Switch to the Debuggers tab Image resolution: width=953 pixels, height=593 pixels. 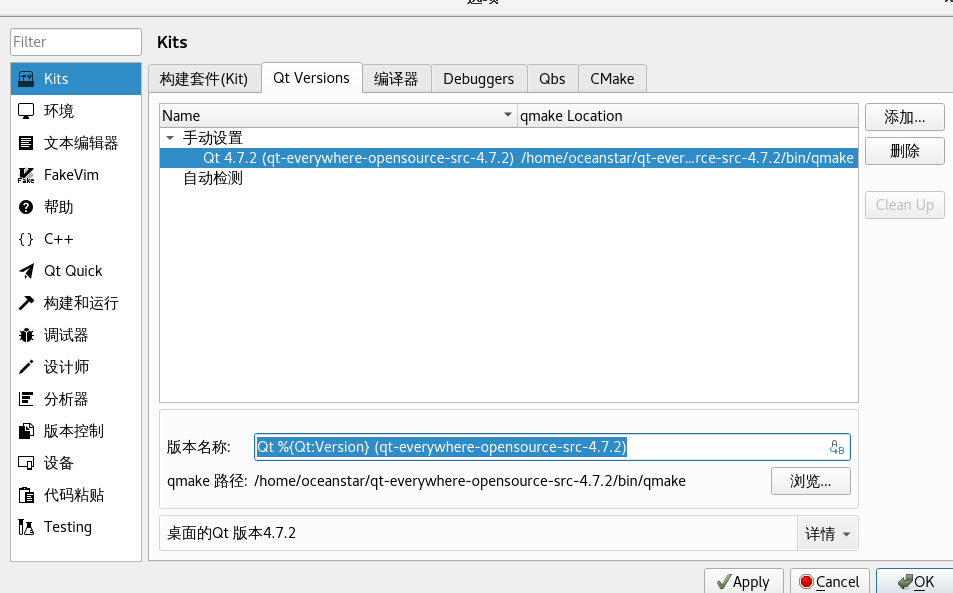tap(478, 78)
